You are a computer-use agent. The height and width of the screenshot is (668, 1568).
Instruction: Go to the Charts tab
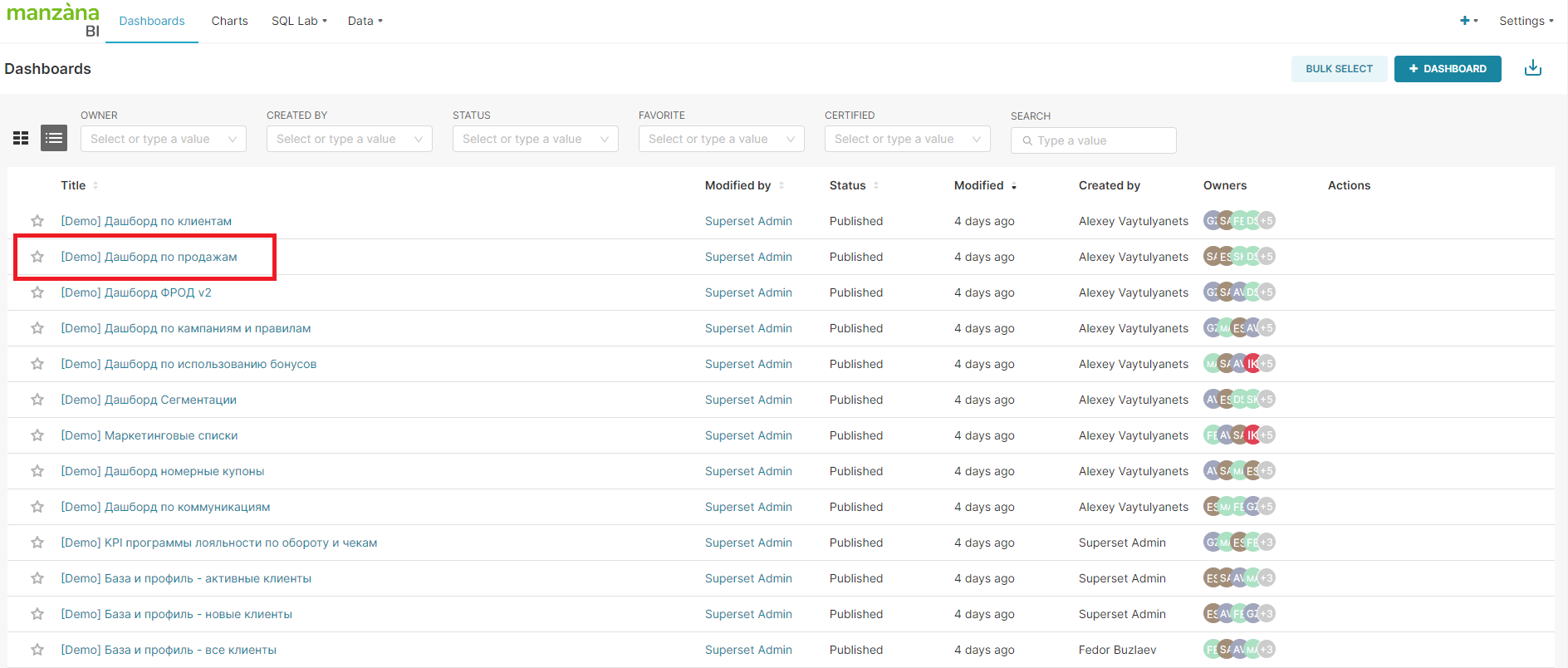229,21
